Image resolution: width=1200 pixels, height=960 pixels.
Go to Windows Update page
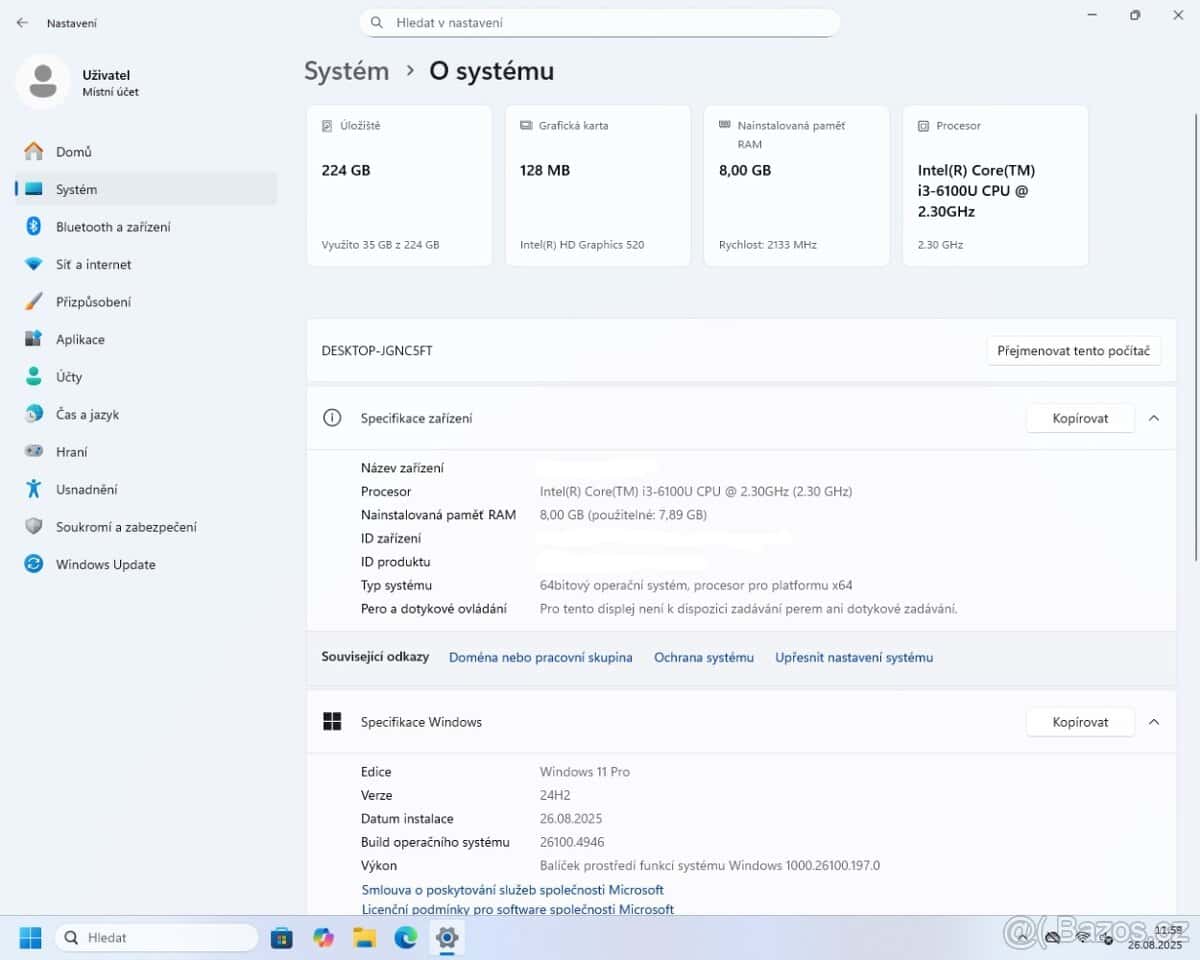[x=105, y=564]
